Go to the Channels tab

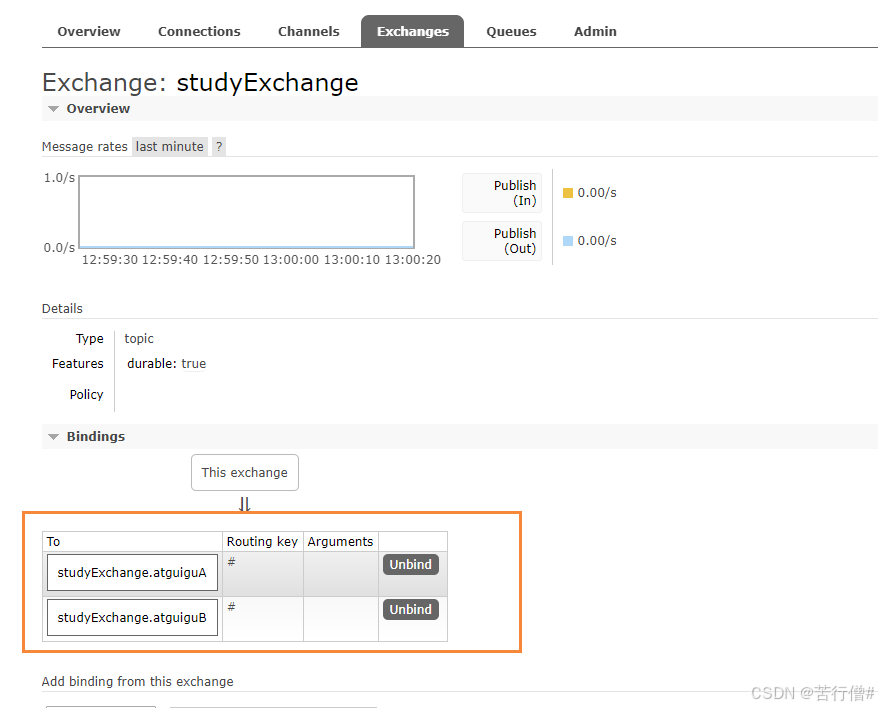309,31
